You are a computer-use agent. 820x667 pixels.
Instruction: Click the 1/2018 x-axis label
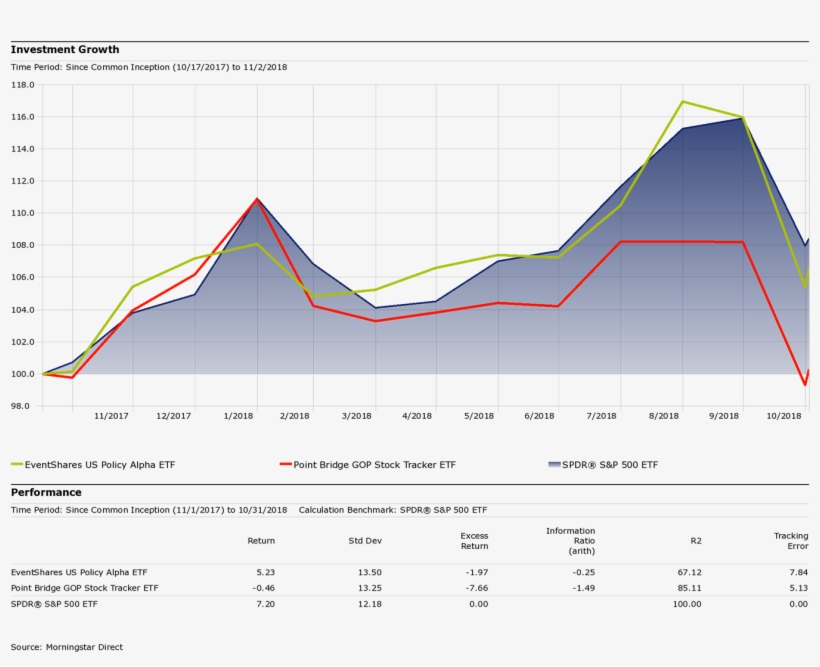pos(238,416)
